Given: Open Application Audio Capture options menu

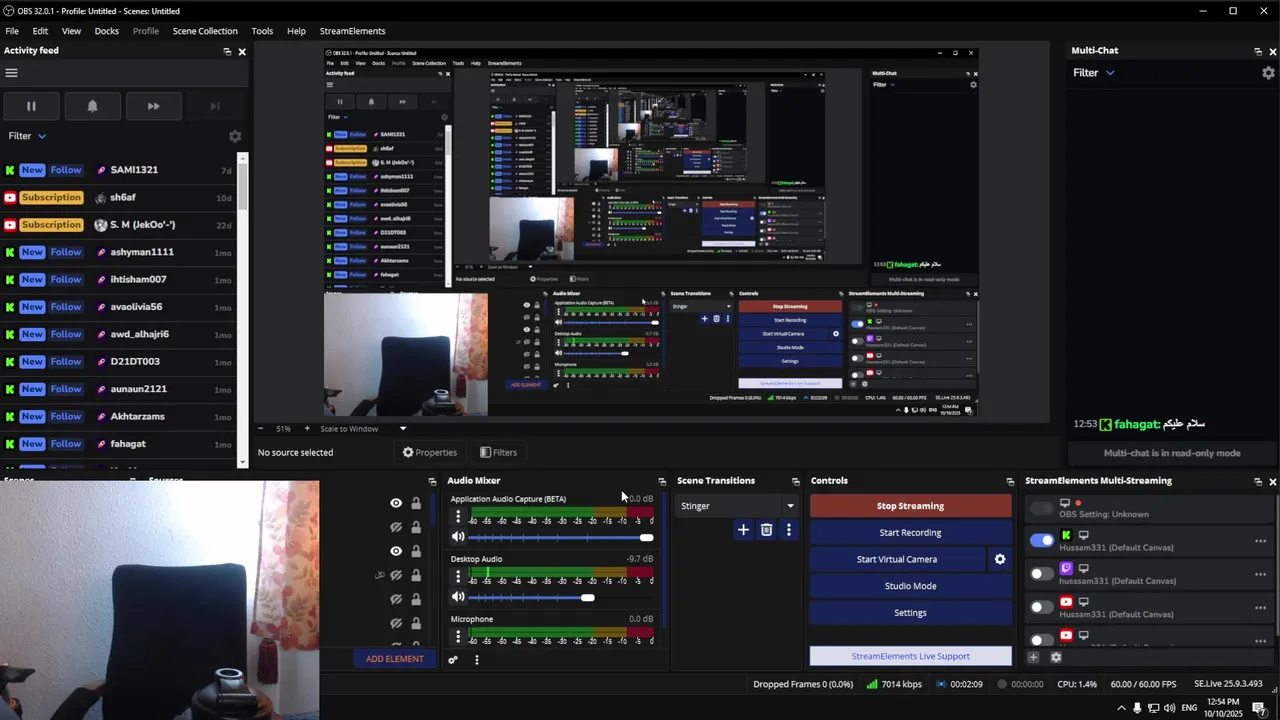Looking at the screenshot, I should coord(458,517).
